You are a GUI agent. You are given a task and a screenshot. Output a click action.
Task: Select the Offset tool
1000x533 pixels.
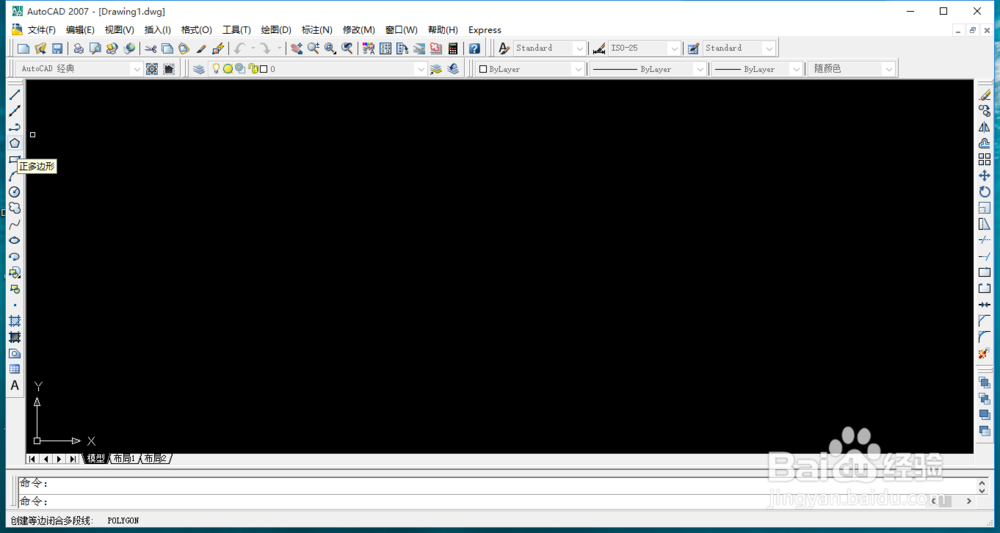985,143
